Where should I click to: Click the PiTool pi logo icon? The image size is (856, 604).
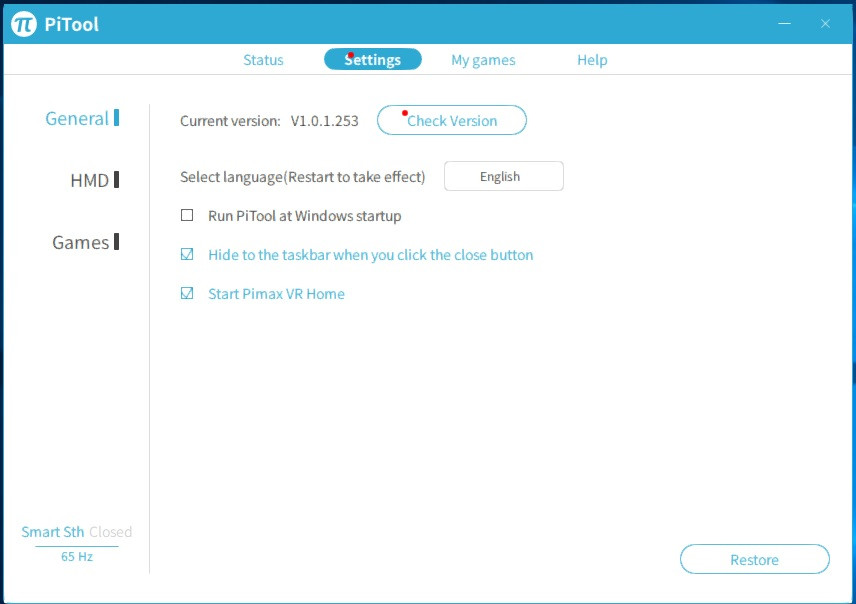point(24,24)
